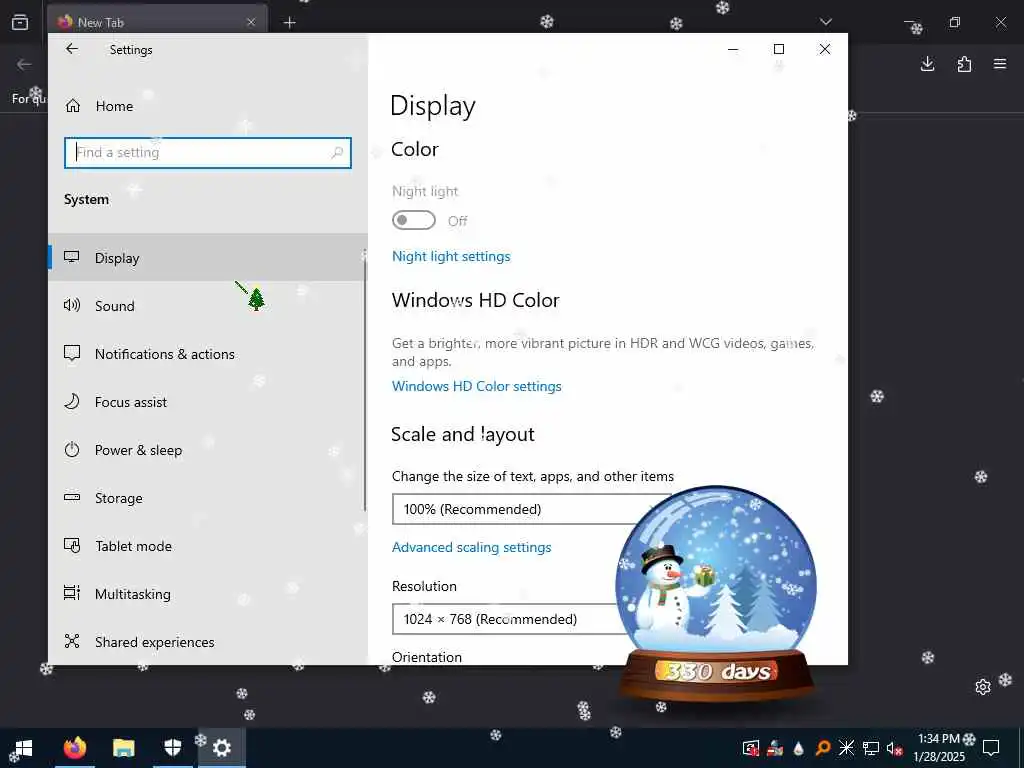Open Power & sleep settings
The image size is (1024, 768).
[208, 450]
